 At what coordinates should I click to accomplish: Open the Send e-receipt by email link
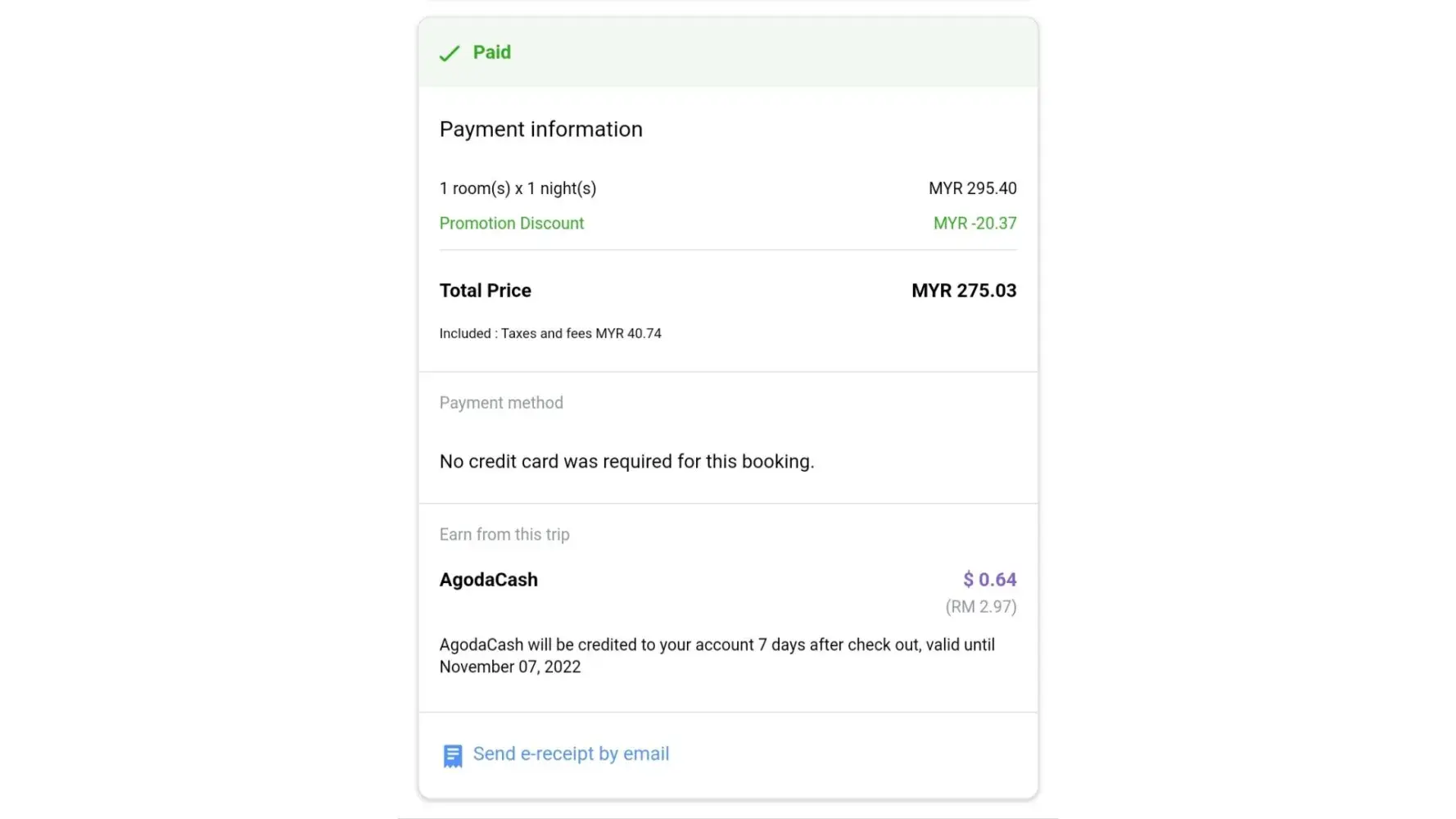[x=571, y=753]
